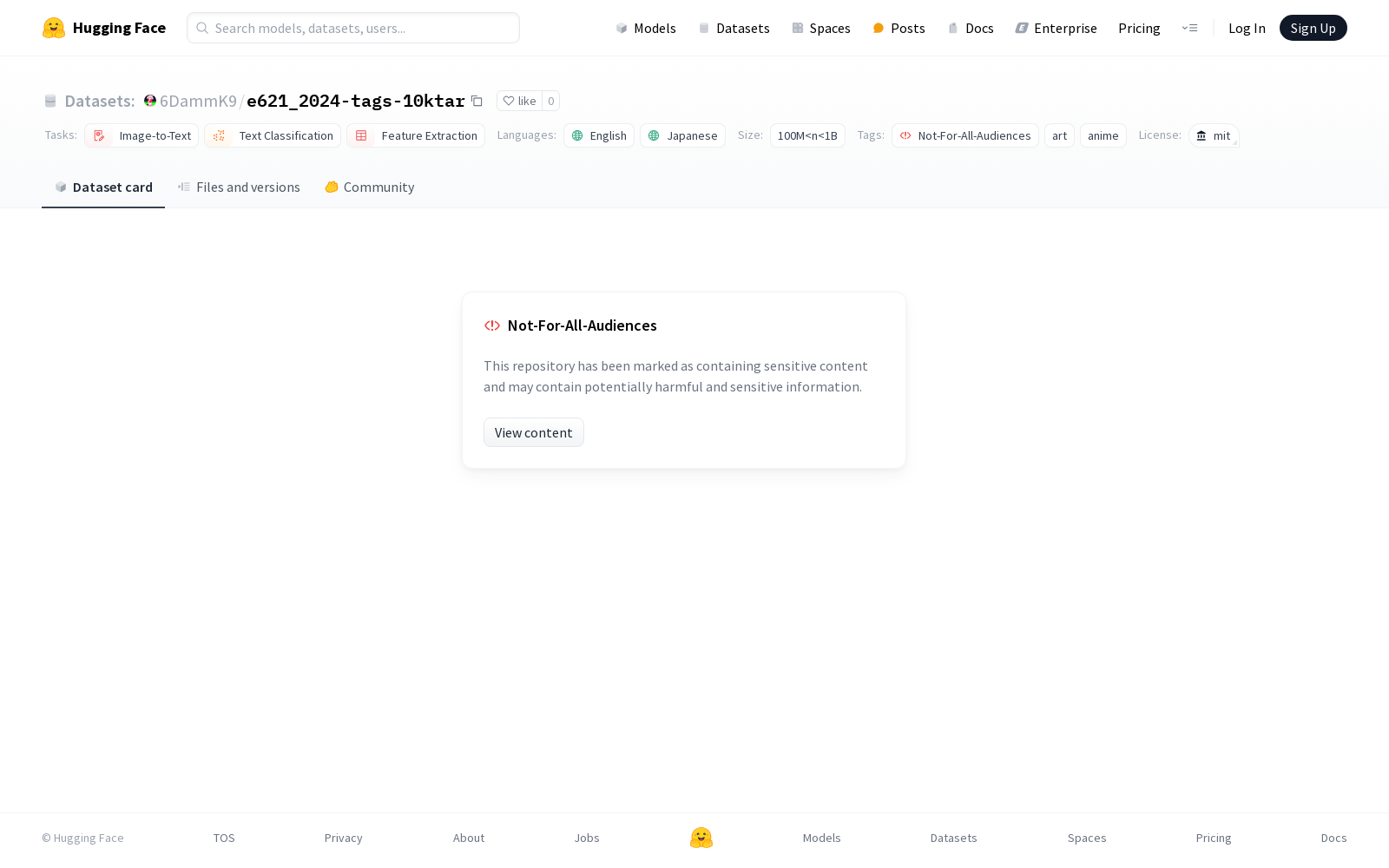Filter by Japanese language tag
This screenshot has width=1389, height=868.
click(682, 135)
